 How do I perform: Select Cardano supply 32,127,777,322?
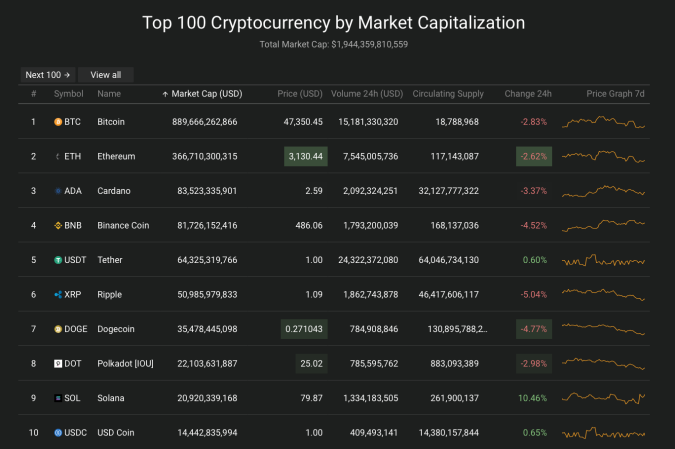click(449, 191)
